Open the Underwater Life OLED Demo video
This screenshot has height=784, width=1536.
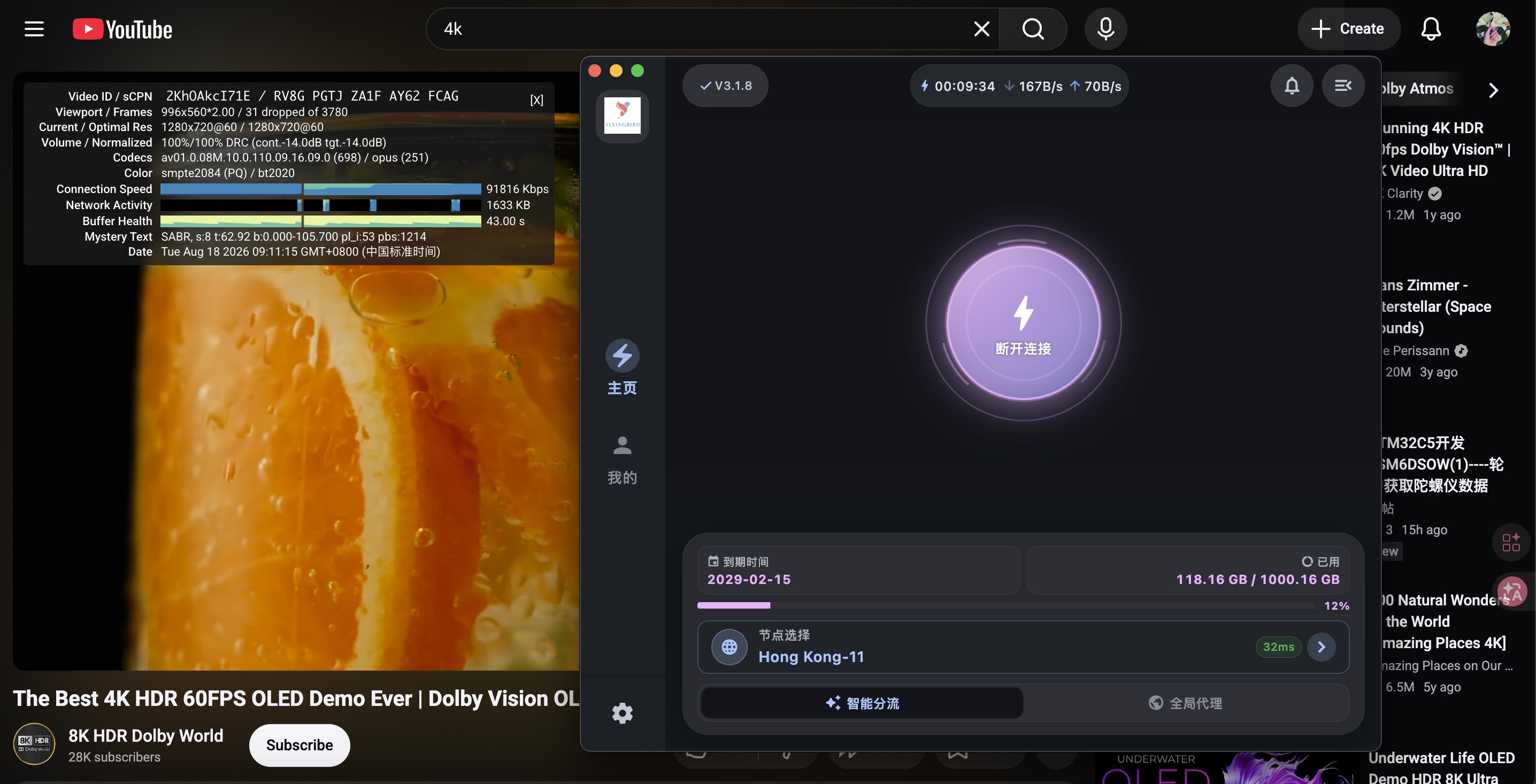pyautogui.click(x=1442, y=767)
